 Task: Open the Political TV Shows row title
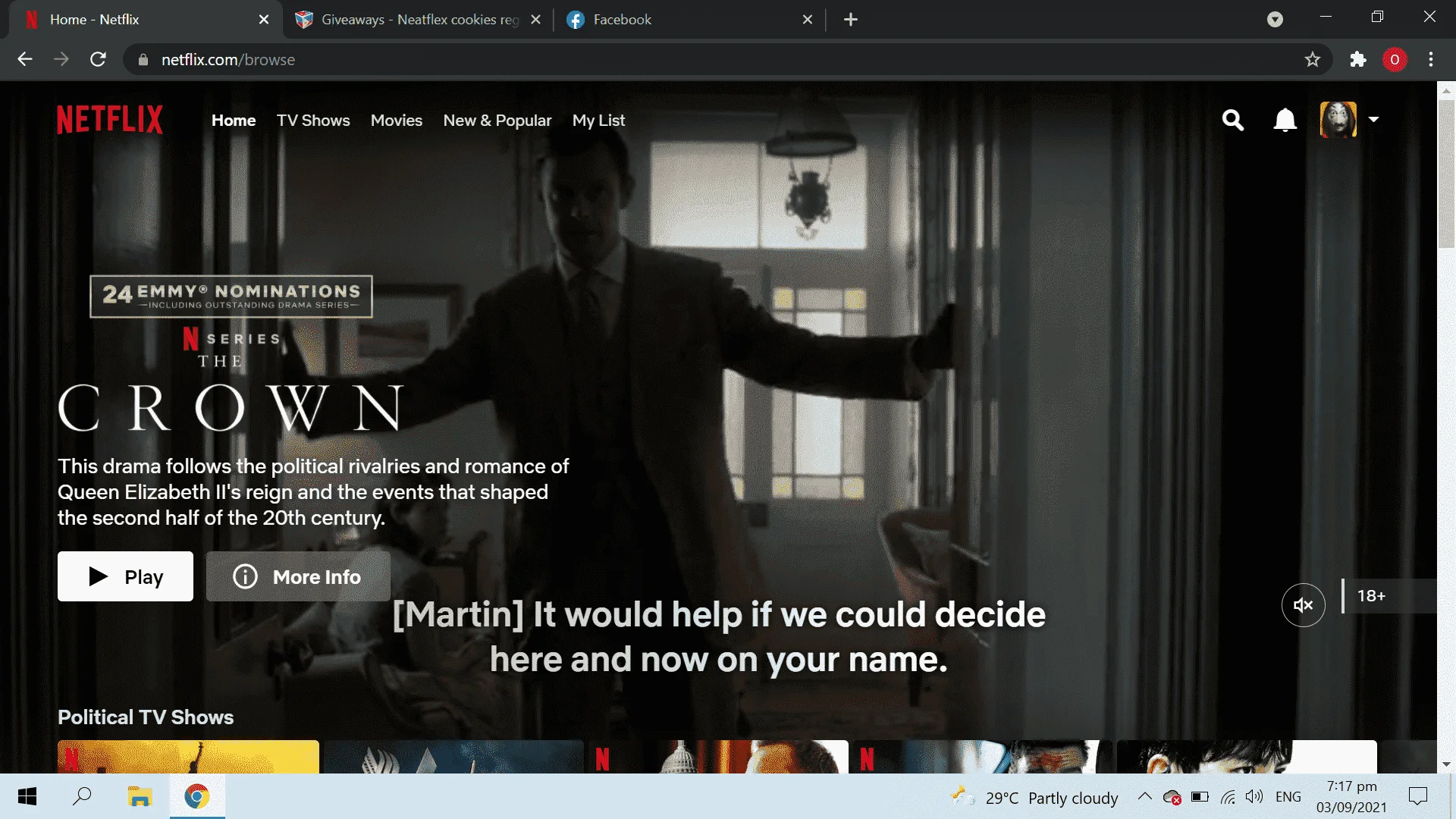coord(146,717)
